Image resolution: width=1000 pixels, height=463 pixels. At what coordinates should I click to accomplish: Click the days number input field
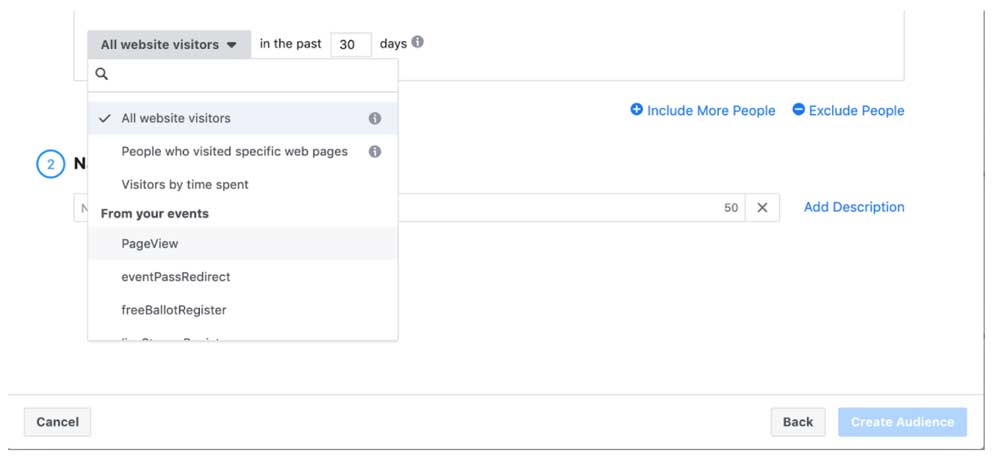coord(350,44)
